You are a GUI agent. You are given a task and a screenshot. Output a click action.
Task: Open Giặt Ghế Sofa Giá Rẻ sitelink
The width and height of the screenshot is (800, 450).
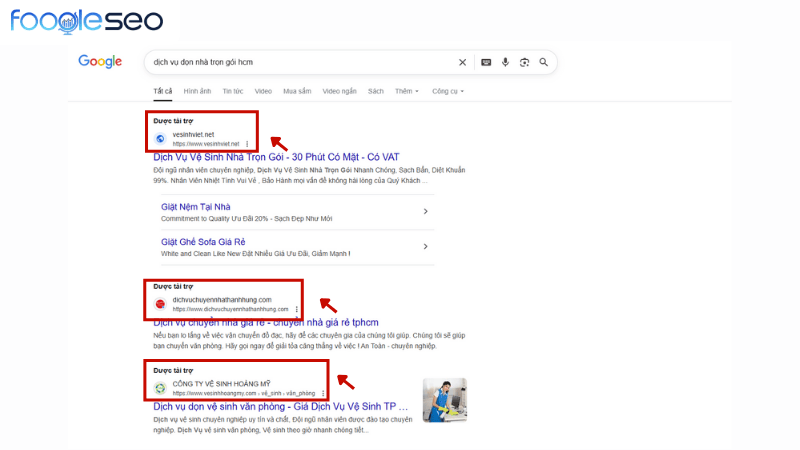point(203,242)
